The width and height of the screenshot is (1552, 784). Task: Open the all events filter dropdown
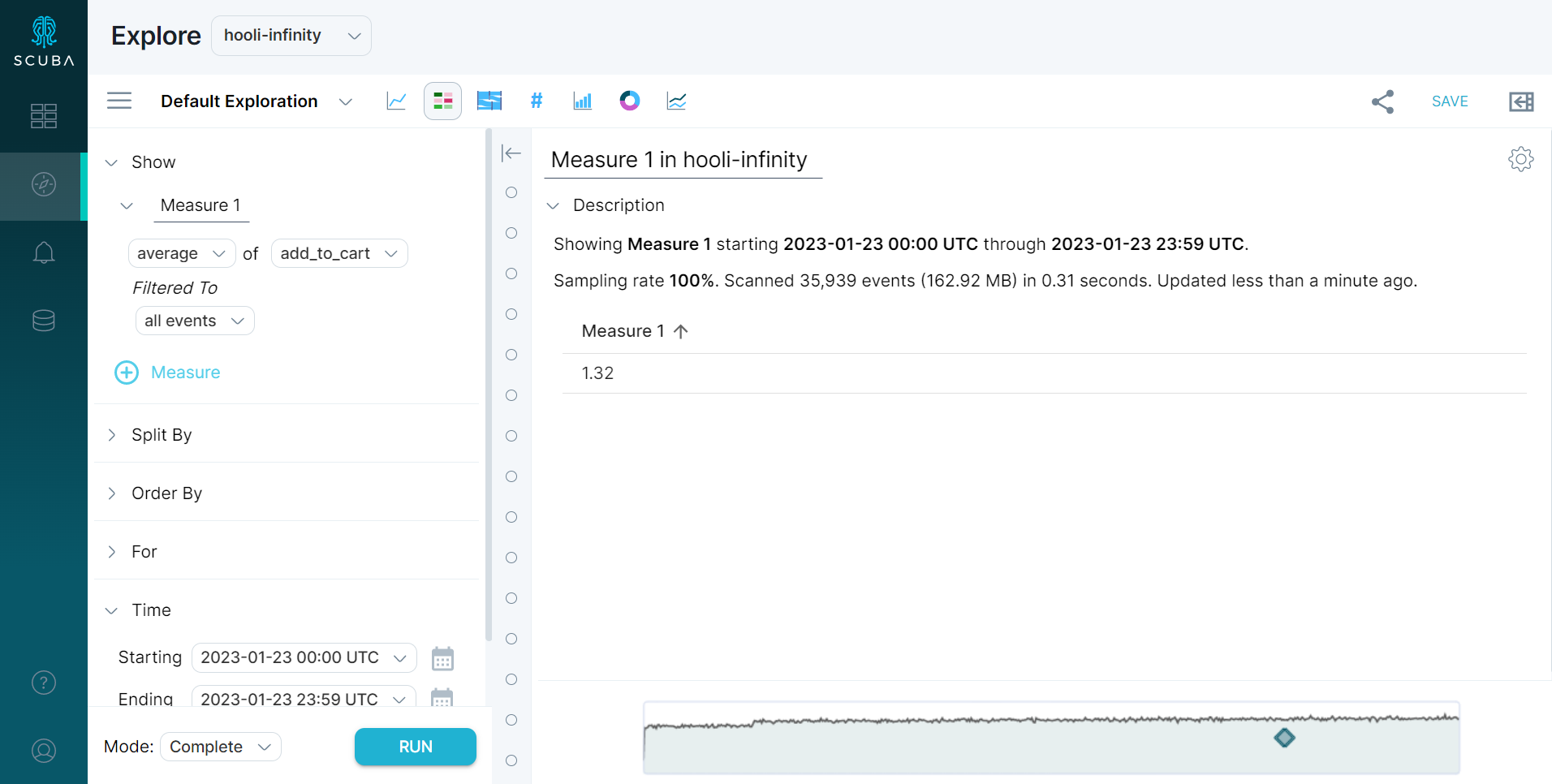click(195, 321)
